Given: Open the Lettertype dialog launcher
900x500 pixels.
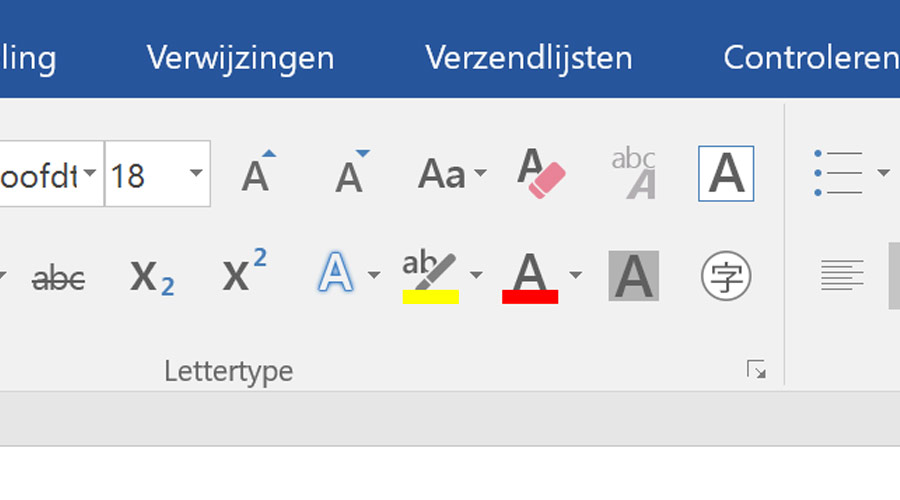Looking at the screenshot, I should [756, 370].
